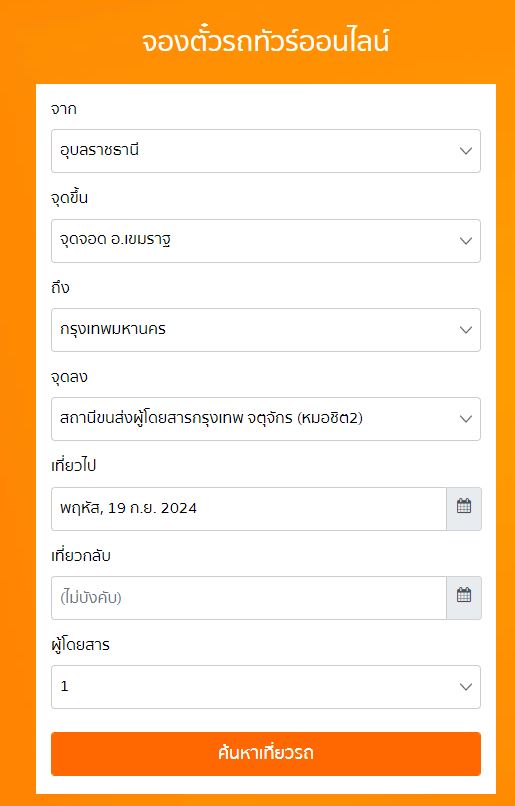
Task: Open the จุดขึ้น boarding point dropdown
Action: tap(266, 241)
